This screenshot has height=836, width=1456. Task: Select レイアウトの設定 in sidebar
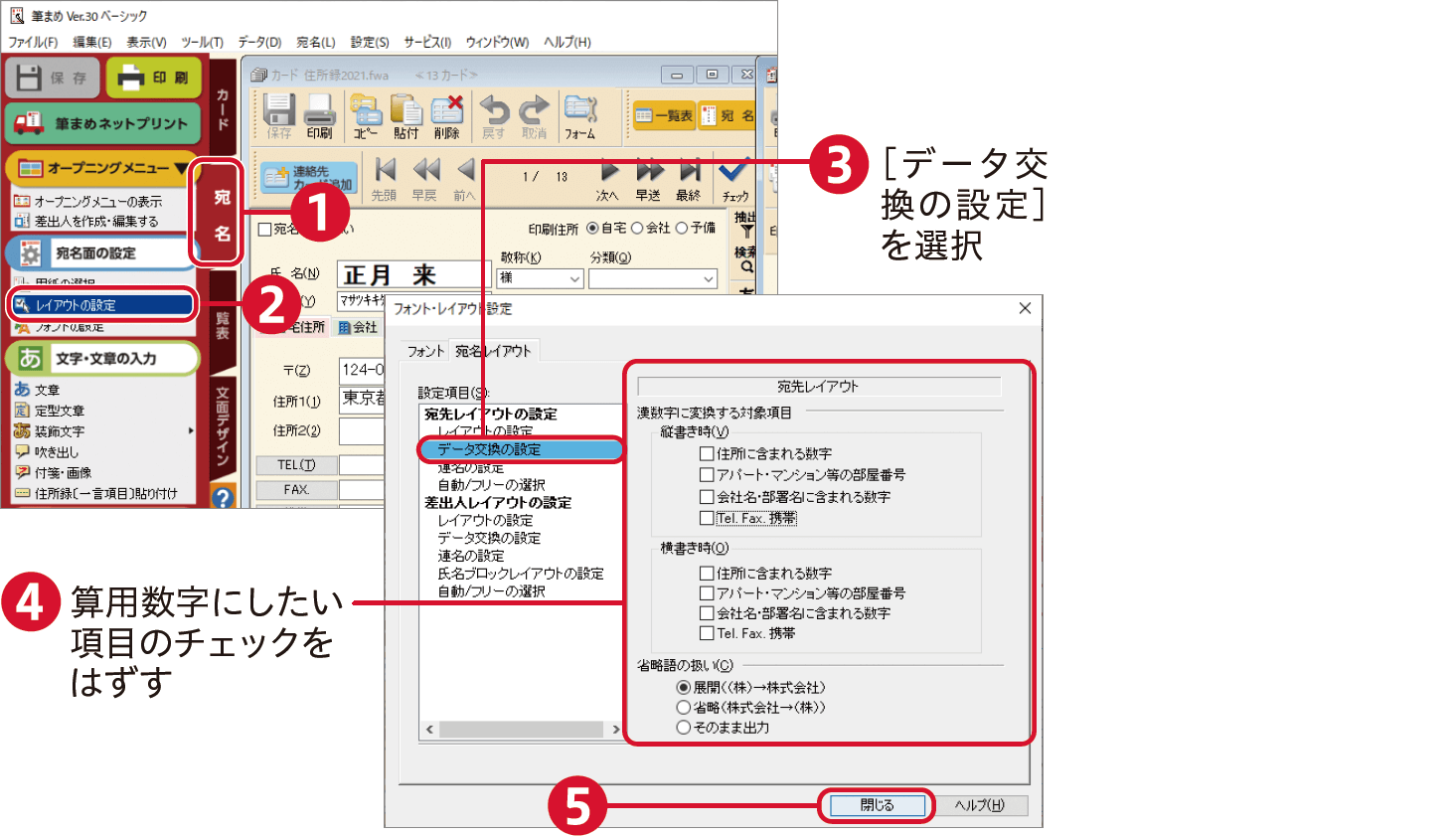click(x=103, y=305)
